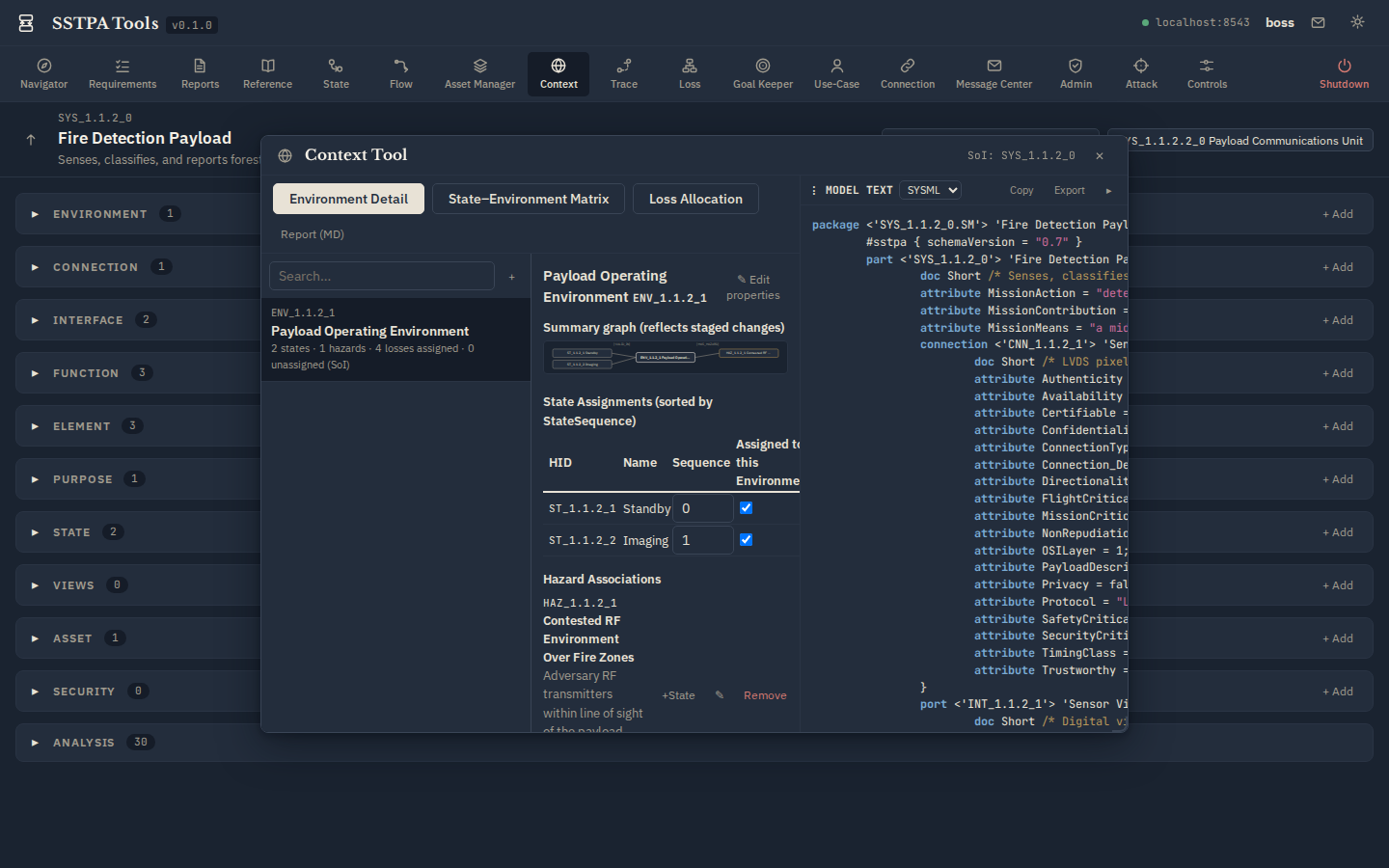
Task: Open the Goal Keeper tool
Action: [x=763, y=74]
